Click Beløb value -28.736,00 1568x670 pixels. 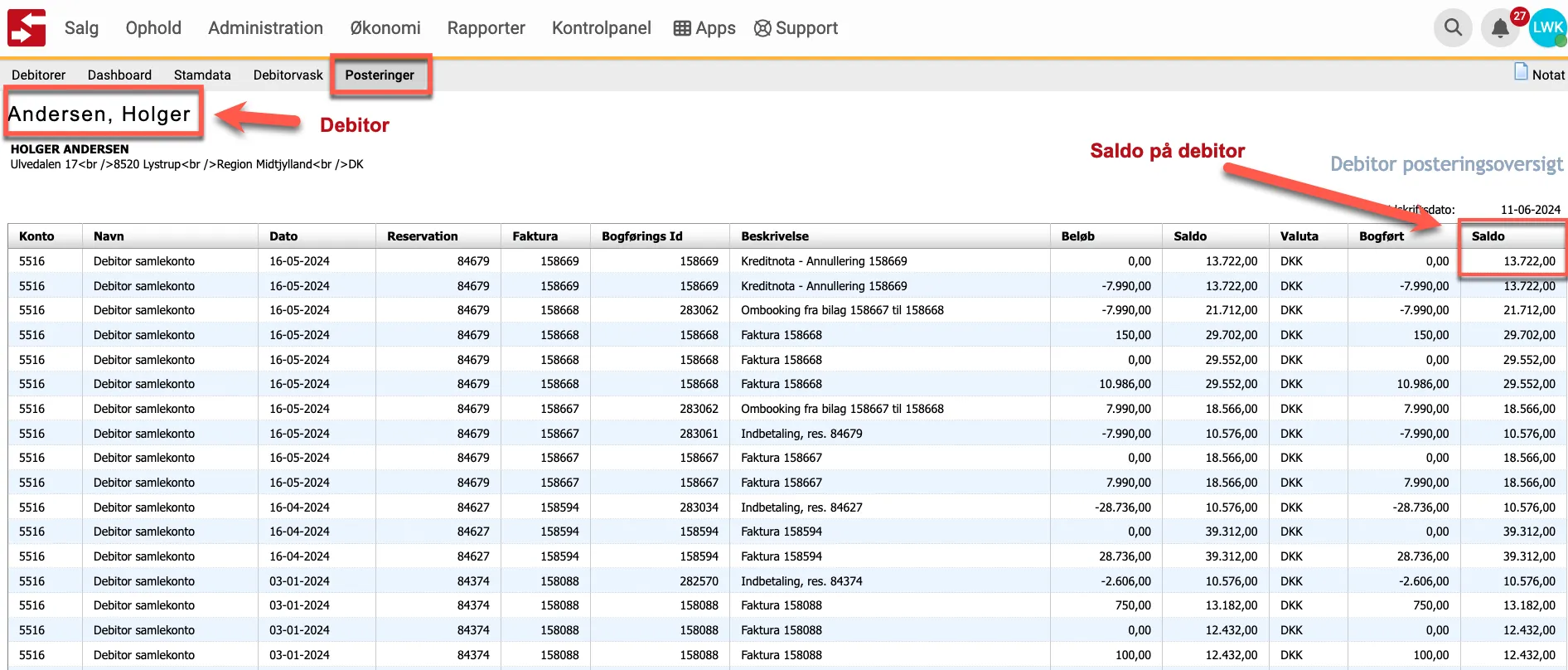1122,507
